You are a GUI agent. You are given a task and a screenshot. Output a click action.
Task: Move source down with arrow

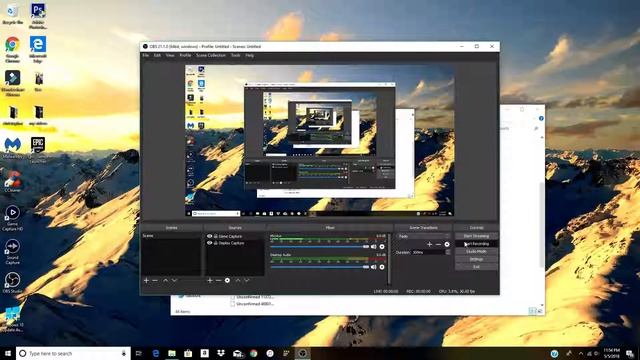[x=247, y=280]
